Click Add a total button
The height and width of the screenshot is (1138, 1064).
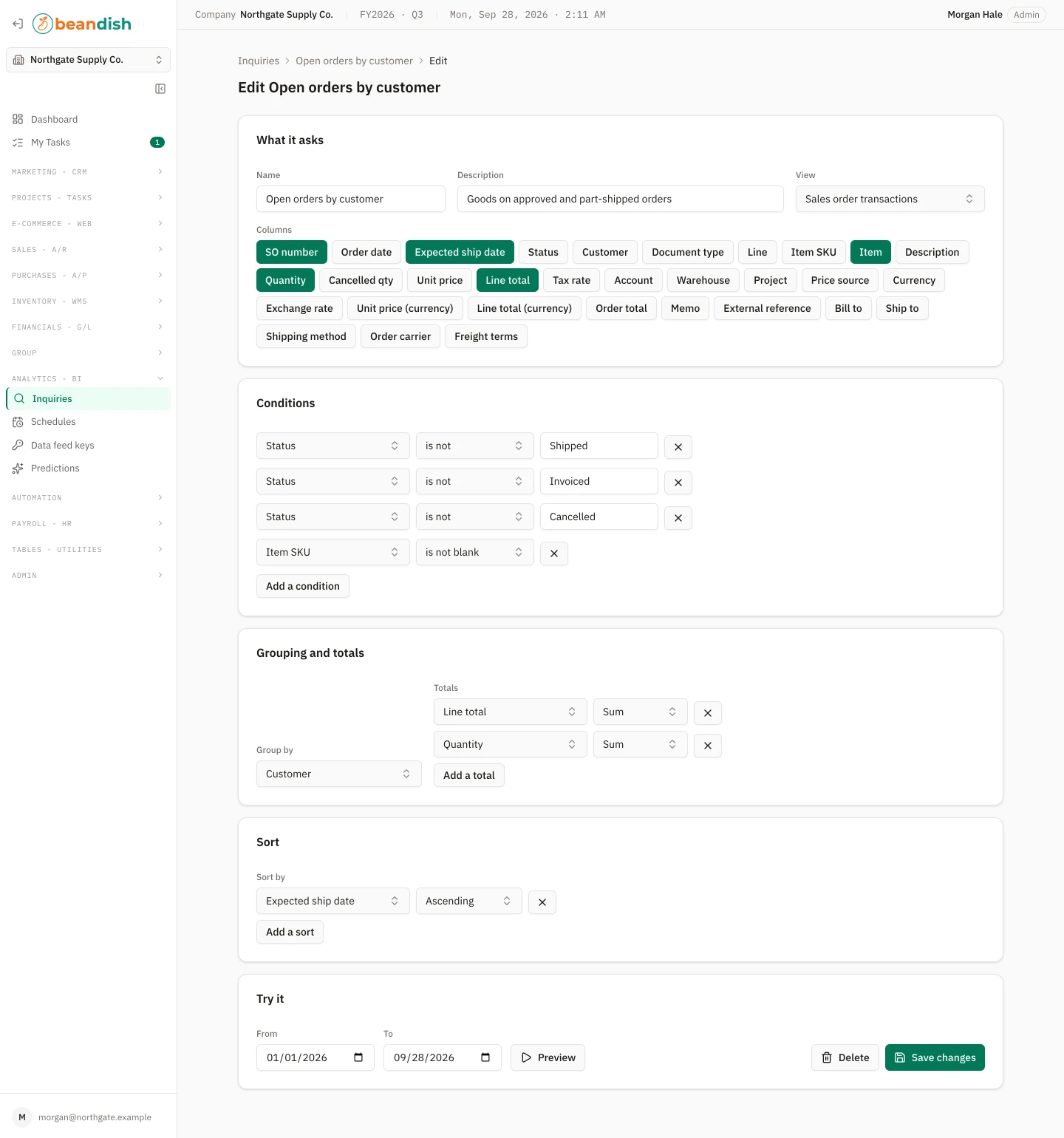point(469,775)
